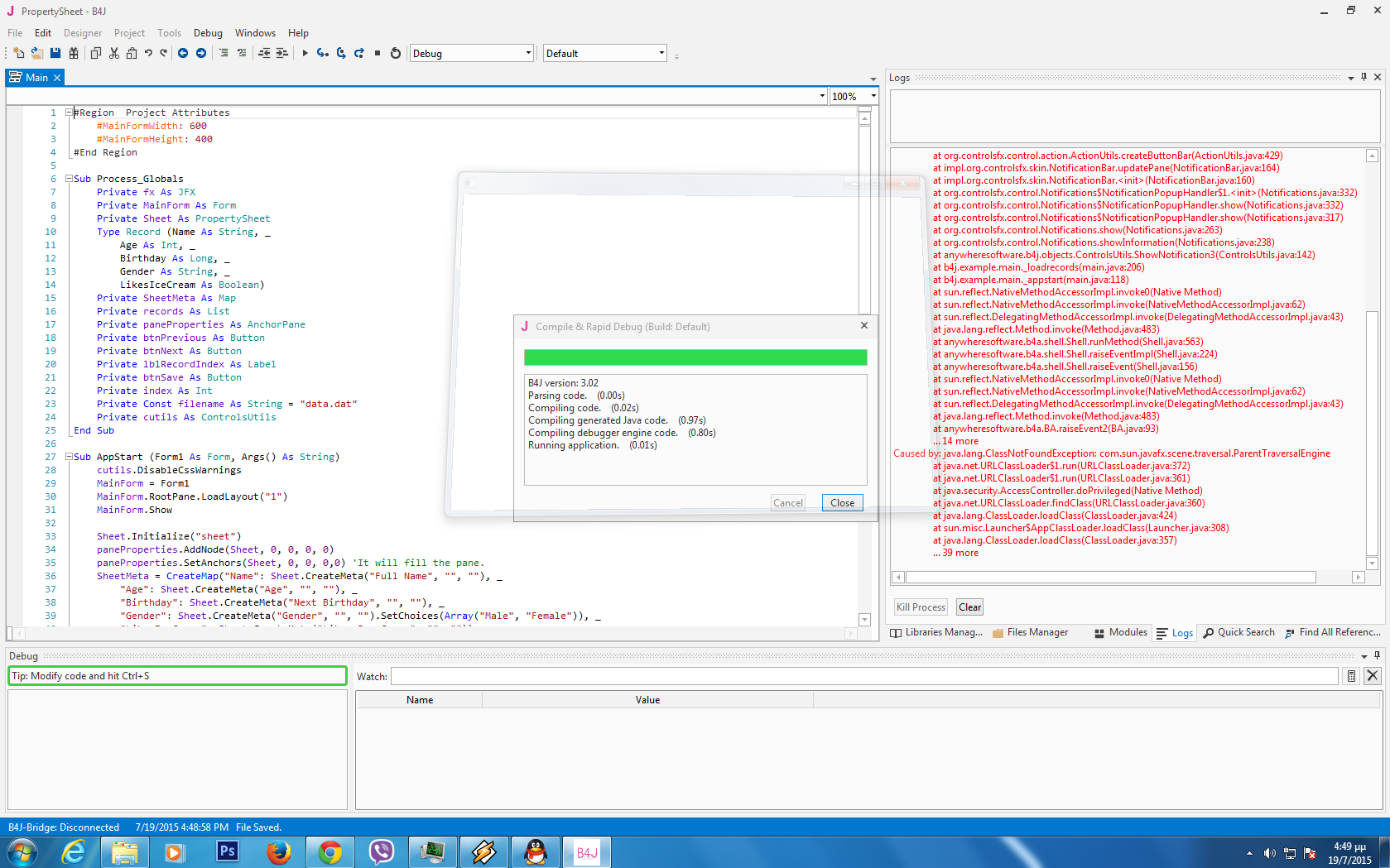Viewport: 1390px width, 868px height.
Task: Click the Increase indent icon
Action: click(x=282, y=53)
